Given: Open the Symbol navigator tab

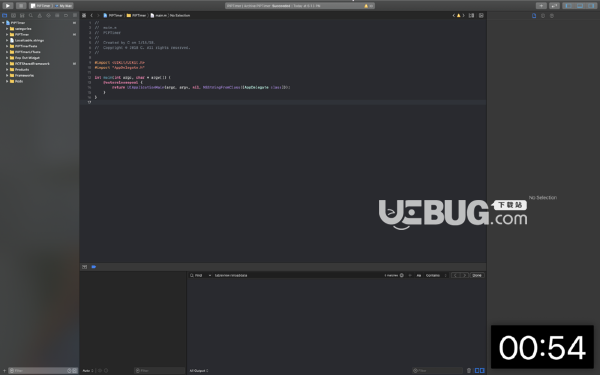Looking at the screenshot, I should click(x=22, y=15).
